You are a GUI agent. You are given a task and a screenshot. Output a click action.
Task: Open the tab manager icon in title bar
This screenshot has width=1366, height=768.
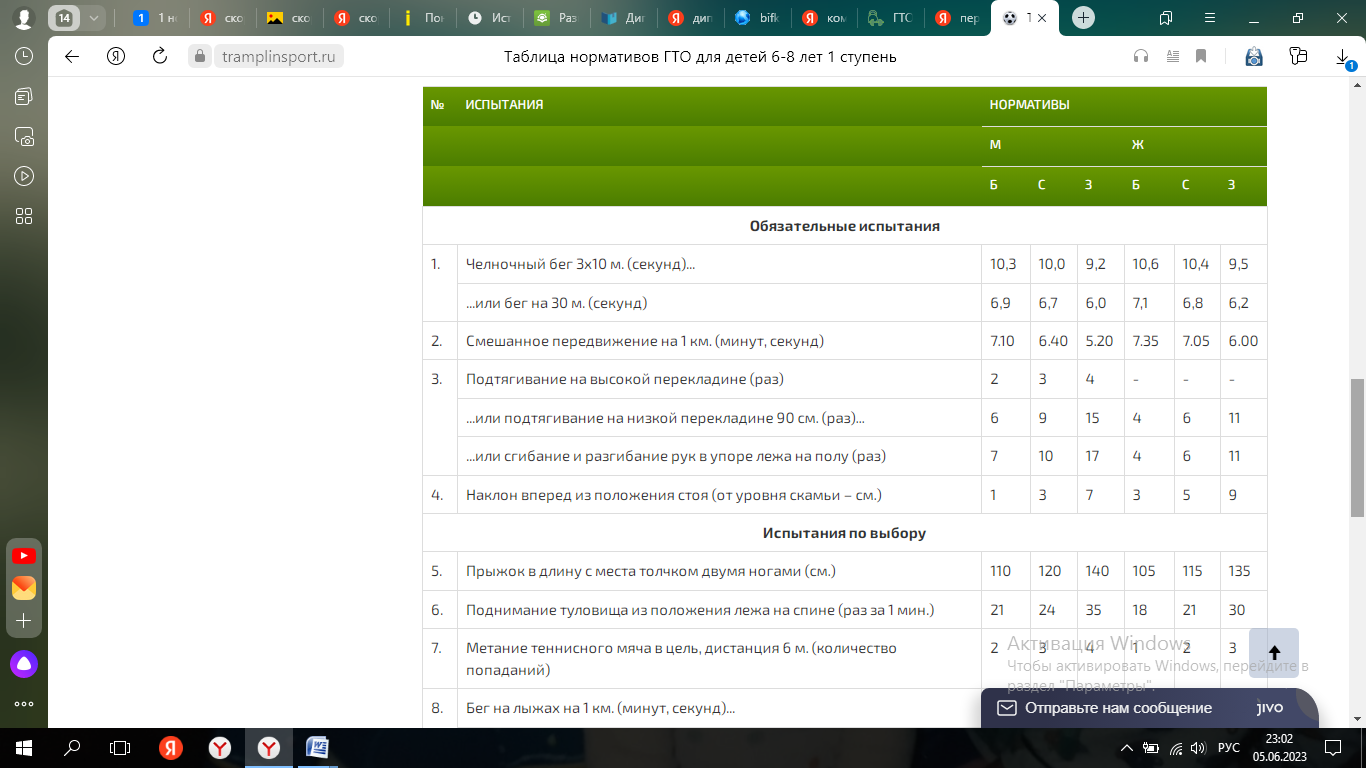click(x=1166, y=18)
